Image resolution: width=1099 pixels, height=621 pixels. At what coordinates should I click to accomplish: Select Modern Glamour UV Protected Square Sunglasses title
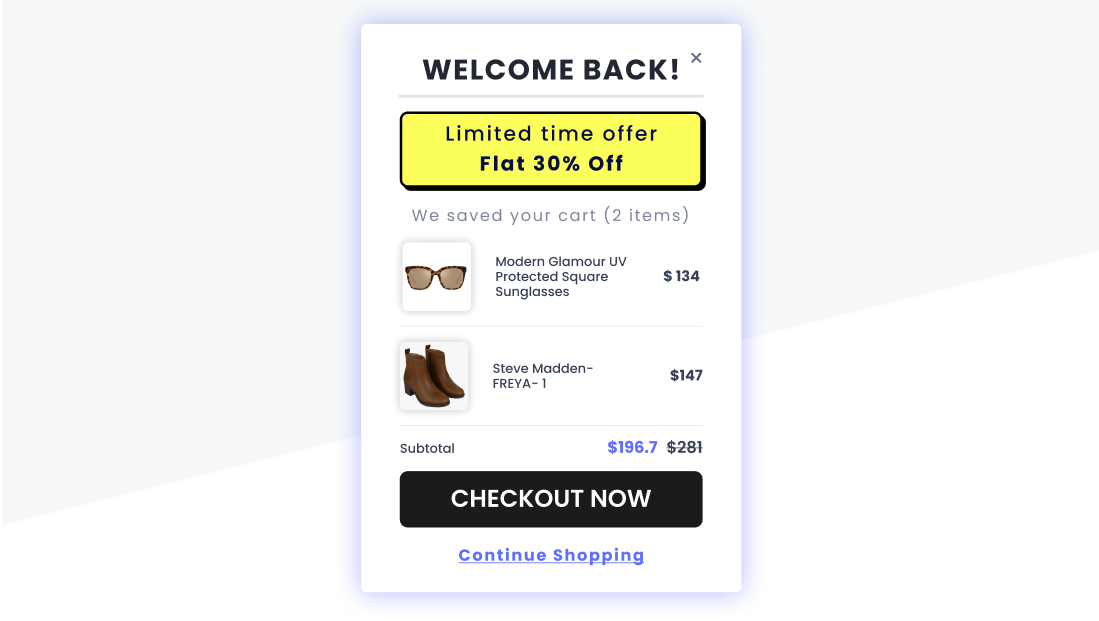tap(561, 277)
